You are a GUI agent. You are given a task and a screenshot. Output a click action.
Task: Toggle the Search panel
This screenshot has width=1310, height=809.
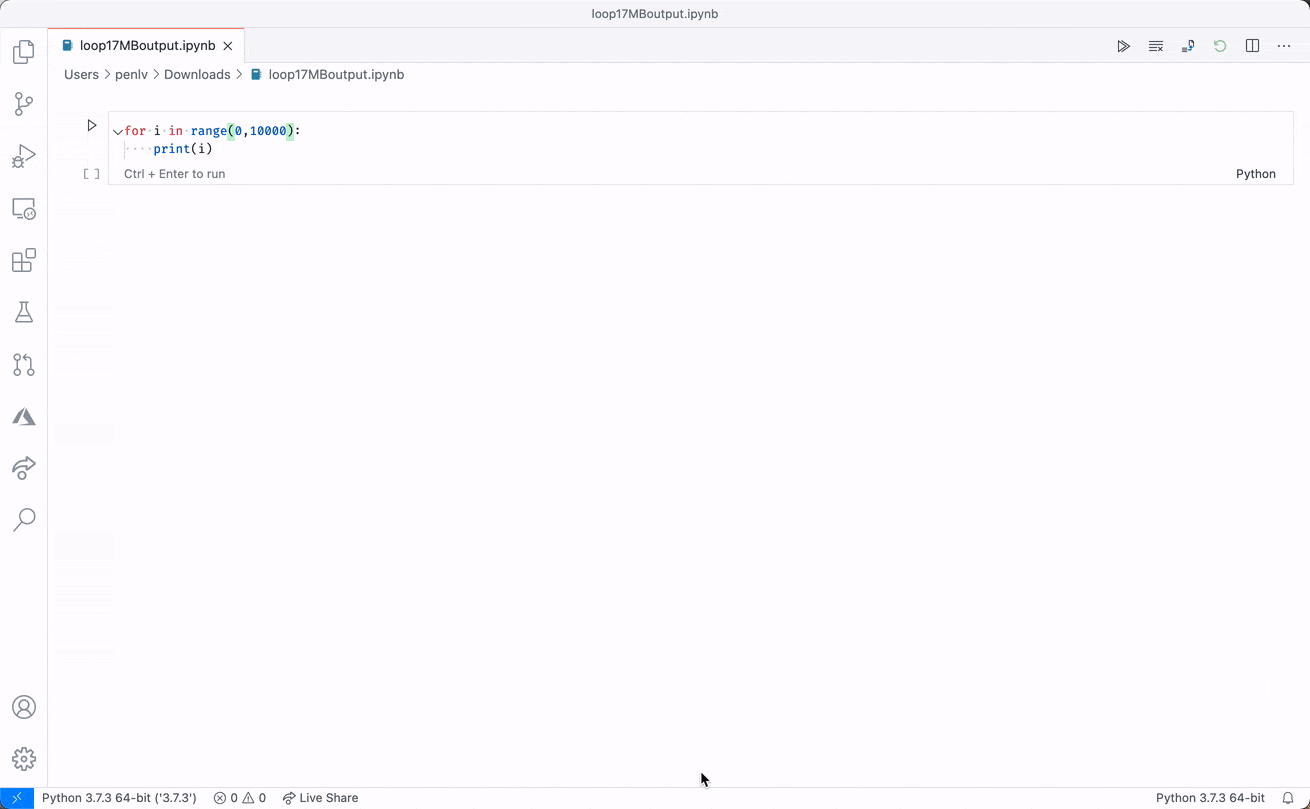(23, 520)
